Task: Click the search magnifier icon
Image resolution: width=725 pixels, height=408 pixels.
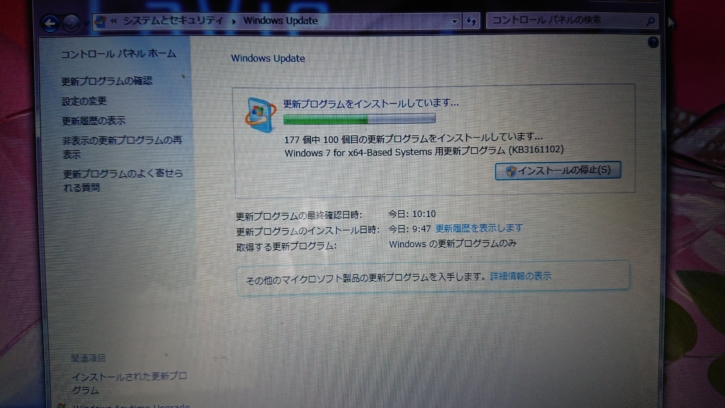Action: pos(651,19)
